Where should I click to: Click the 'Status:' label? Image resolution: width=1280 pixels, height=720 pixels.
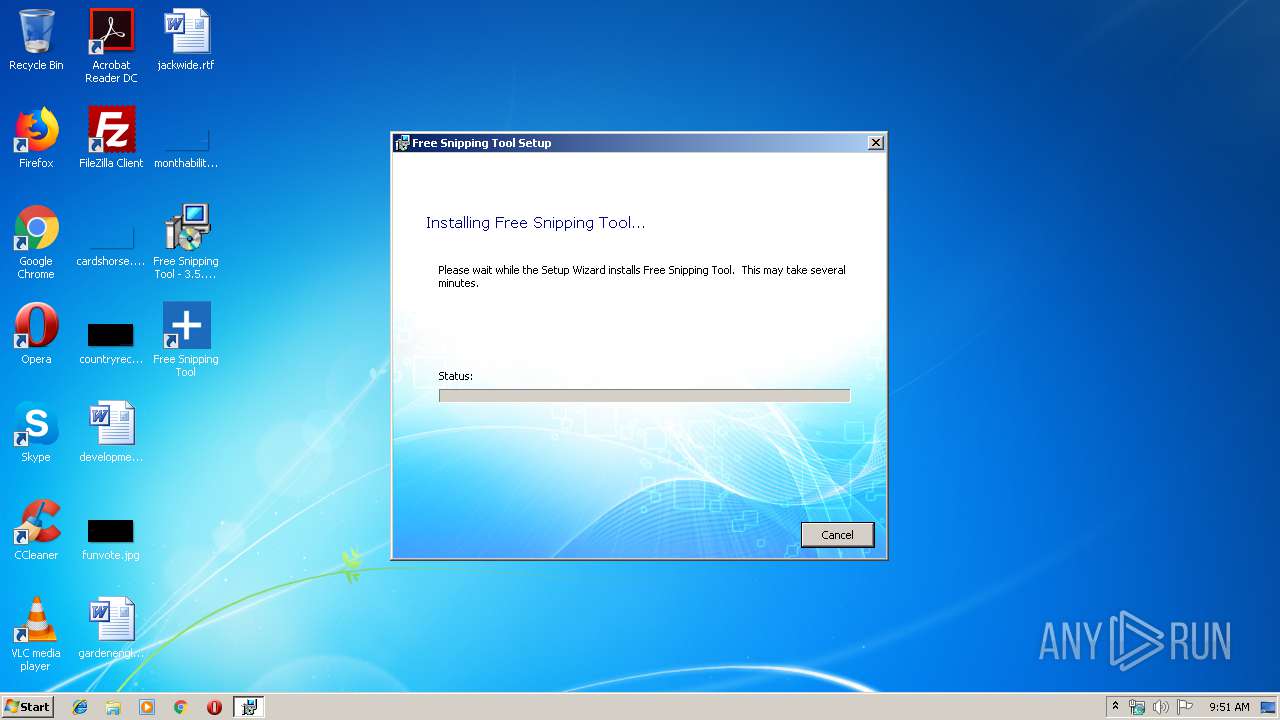456,376
